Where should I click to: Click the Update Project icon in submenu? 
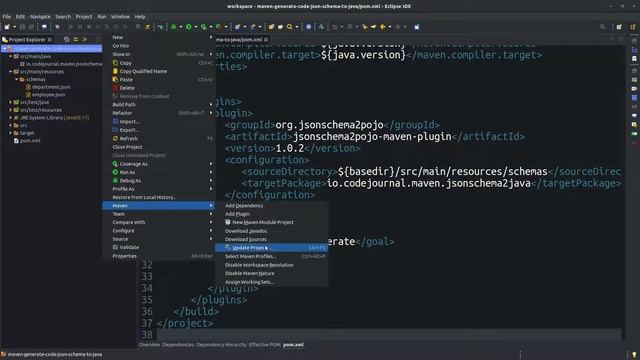(x=228, y=247)
